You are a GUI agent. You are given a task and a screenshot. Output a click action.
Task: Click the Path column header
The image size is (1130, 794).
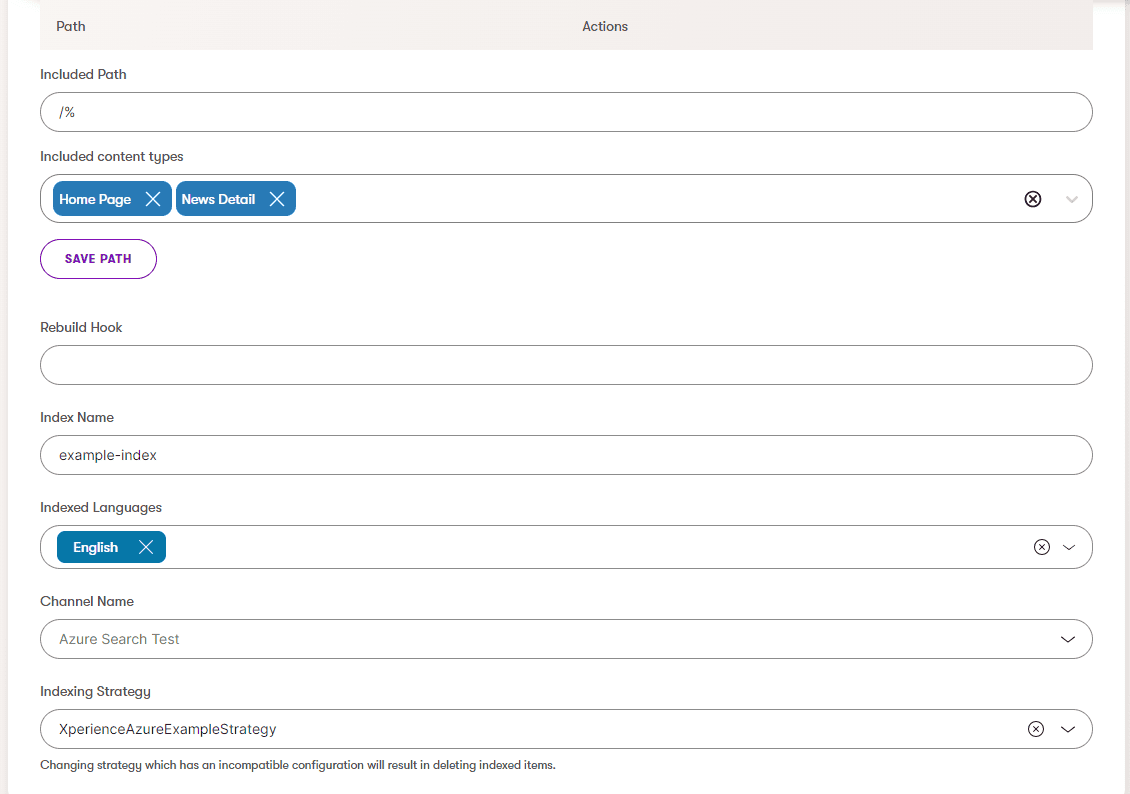[71, 26]
